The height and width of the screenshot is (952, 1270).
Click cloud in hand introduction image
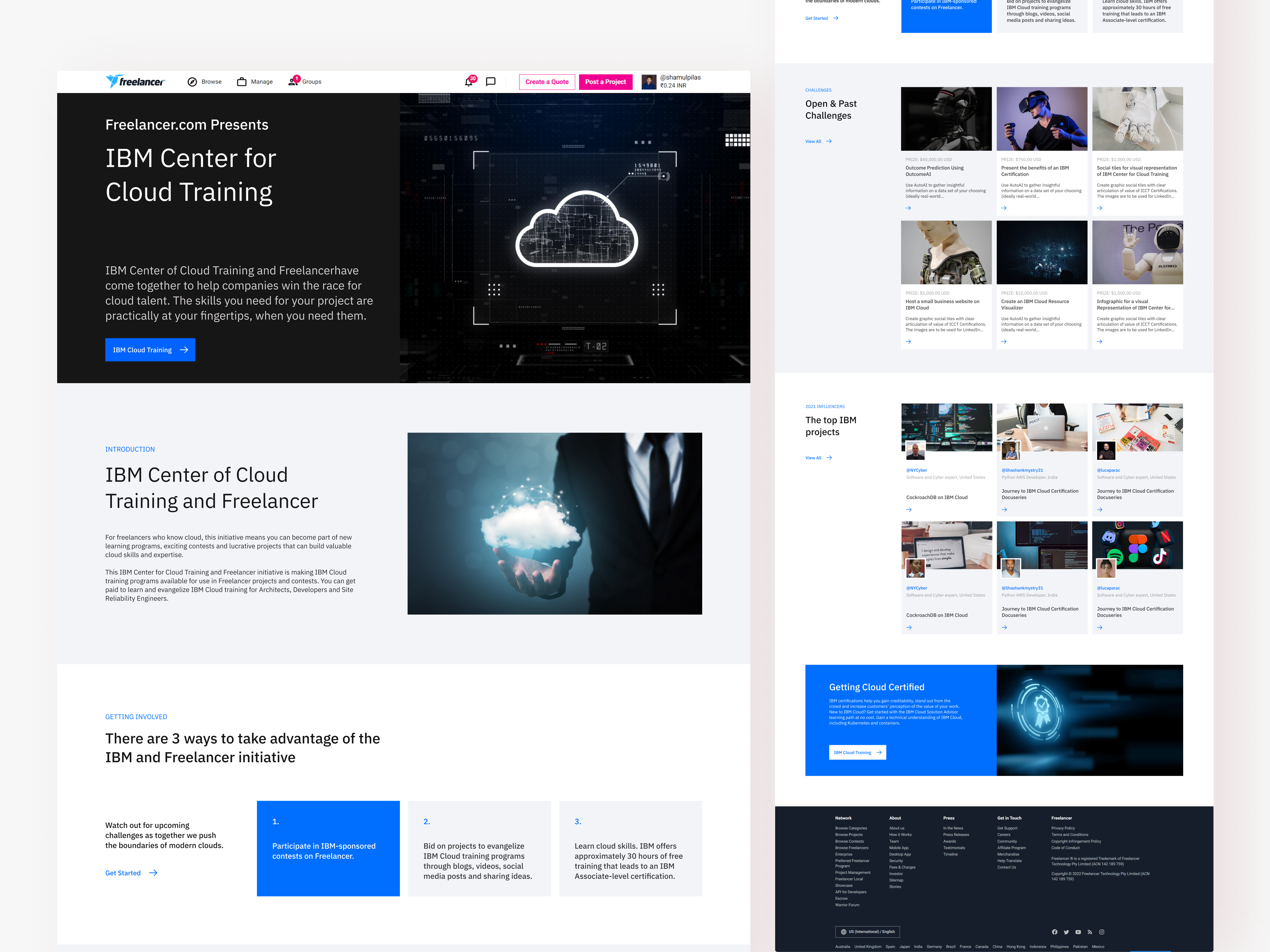click(x=555, y=523)
